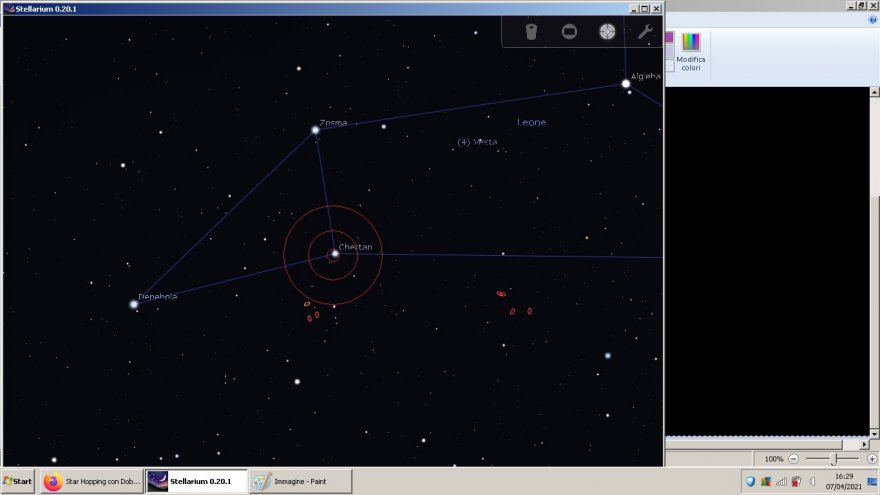Restore down the Paint window
The height and width of the screenshot is (495, 880).
click(861, 5)
